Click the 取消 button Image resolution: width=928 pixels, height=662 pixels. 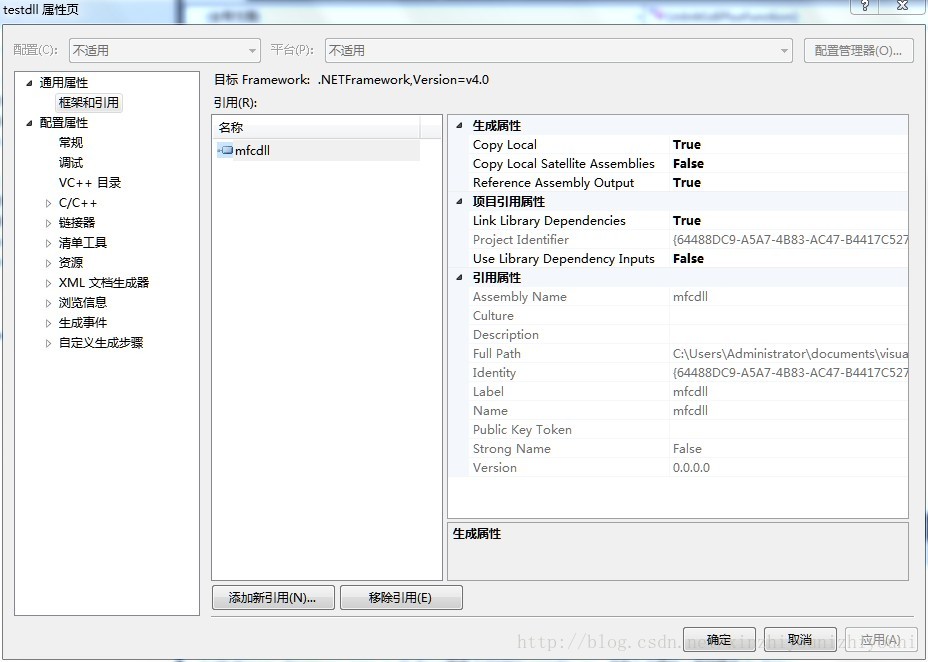point(800,640)
